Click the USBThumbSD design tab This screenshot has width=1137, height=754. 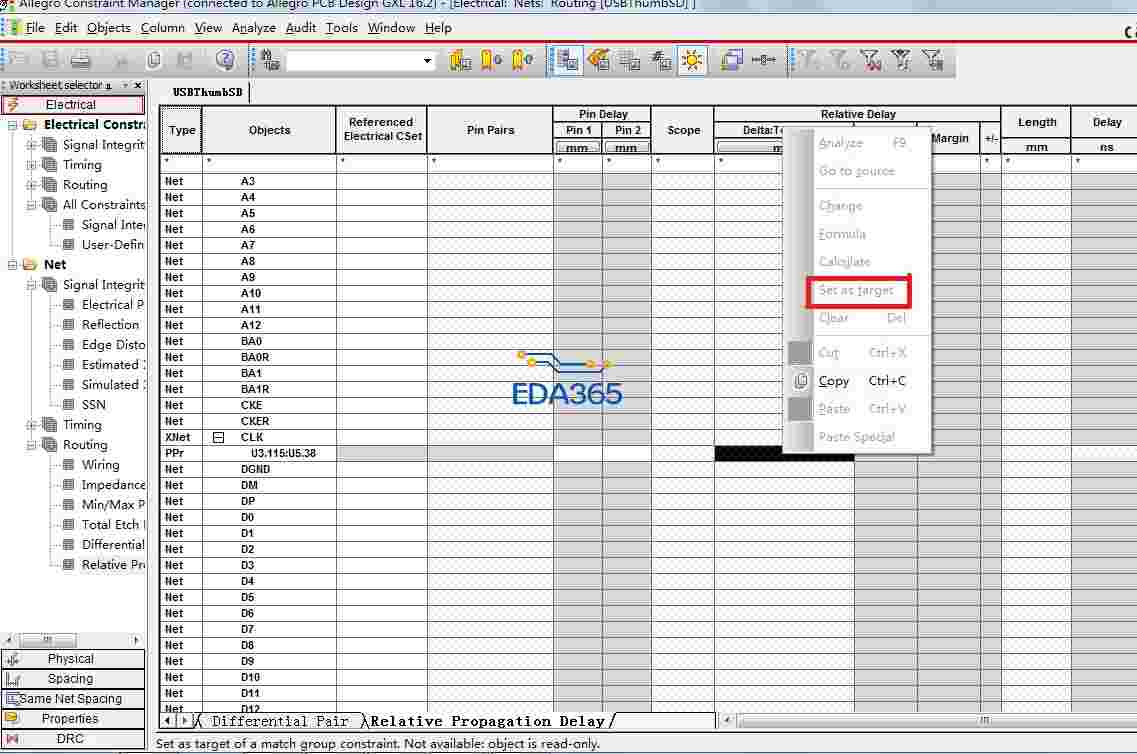pyautogui.click(x=207, y=92)
